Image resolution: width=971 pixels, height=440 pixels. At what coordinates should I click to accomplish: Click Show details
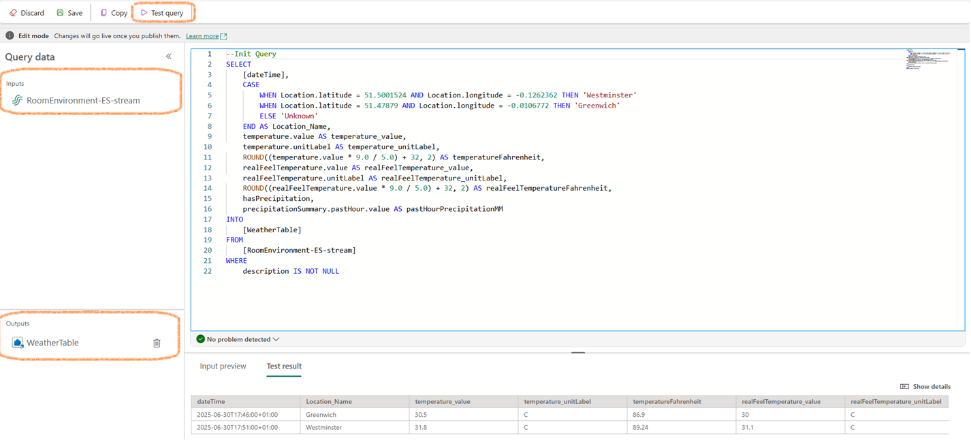(x=925, y=386)
